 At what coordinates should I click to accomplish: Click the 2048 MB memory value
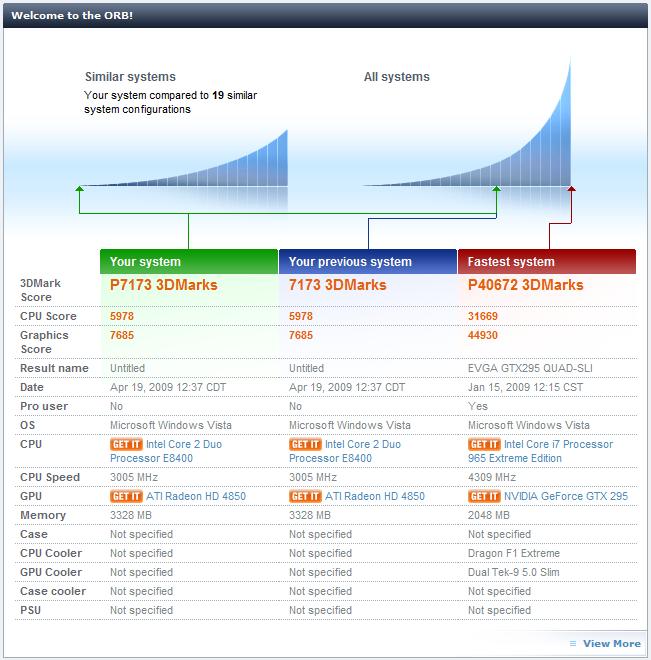click(x=489, y=515)
